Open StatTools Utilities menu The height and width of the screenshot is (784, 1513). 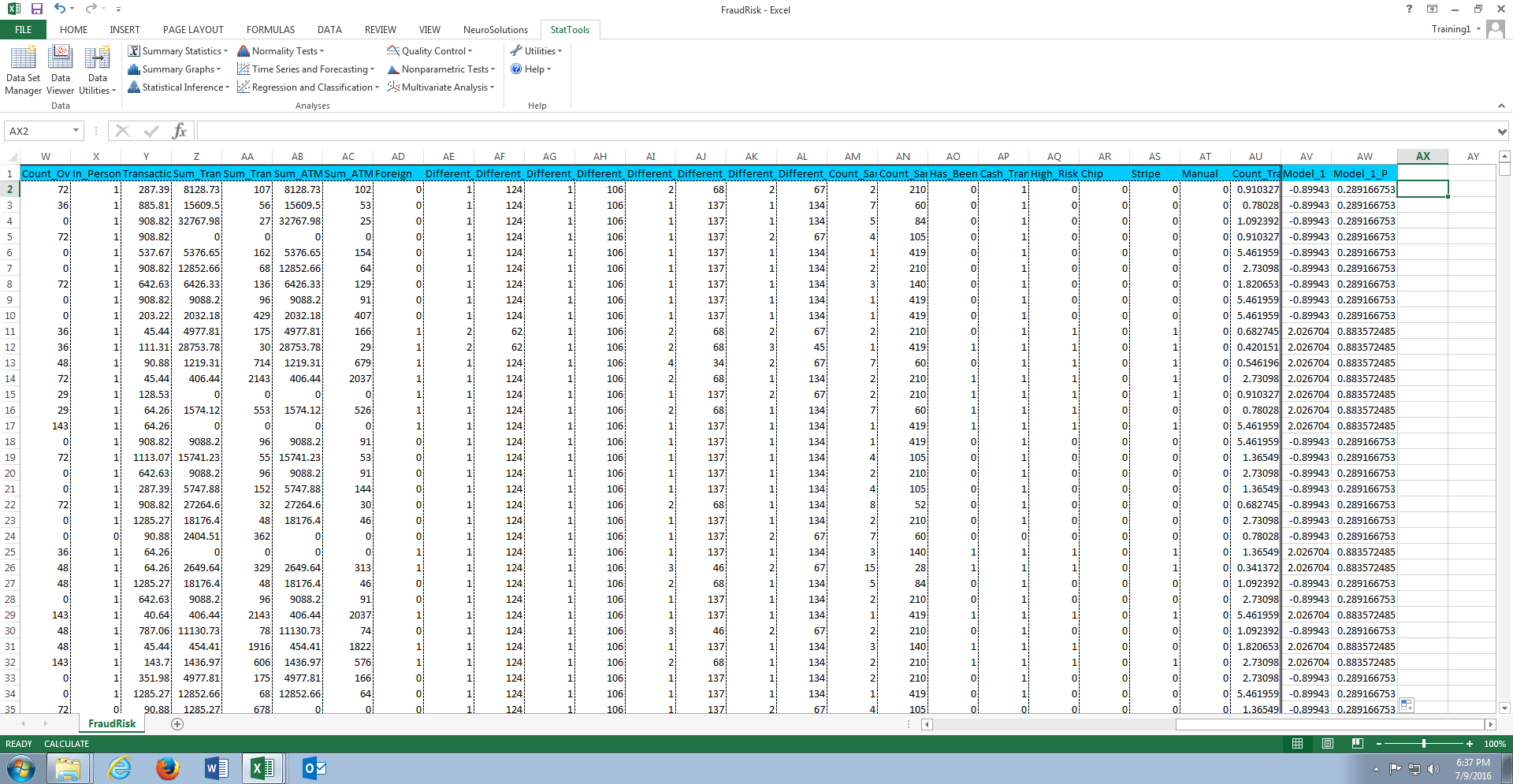536,51
